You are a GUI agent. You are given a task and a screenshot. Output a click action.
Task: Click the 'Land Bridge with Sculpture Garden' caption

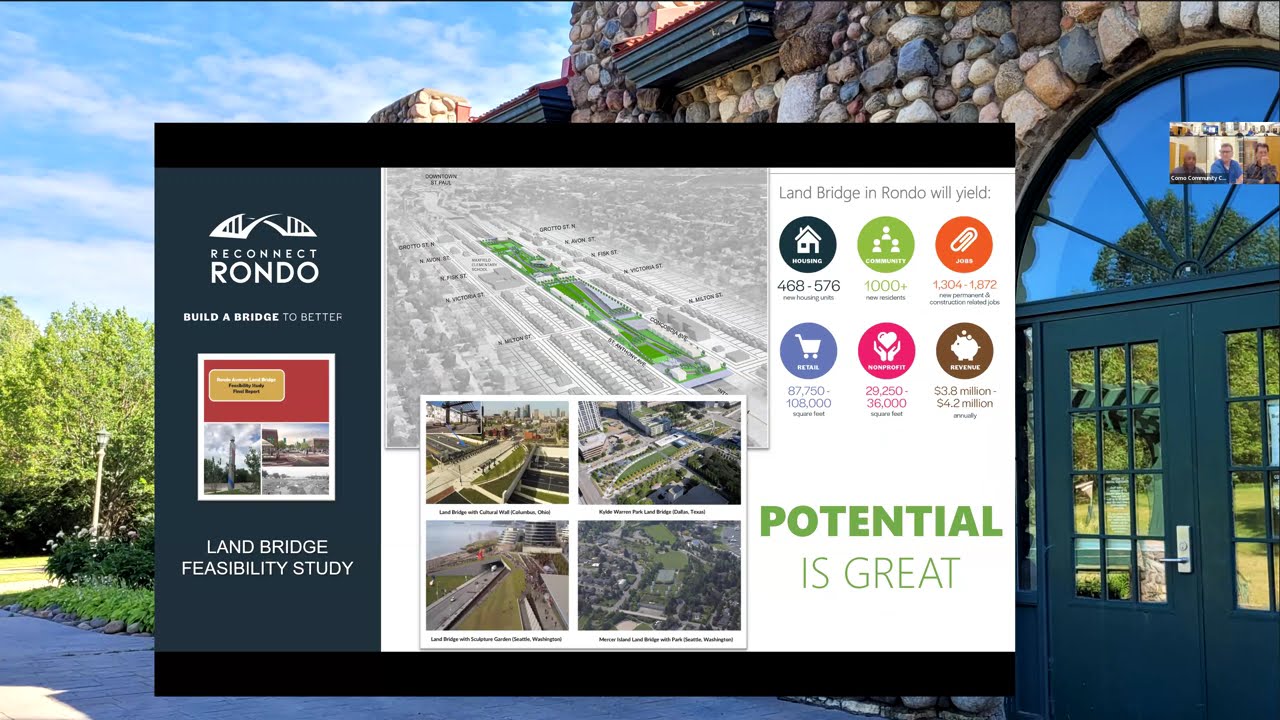coord(496,638)
